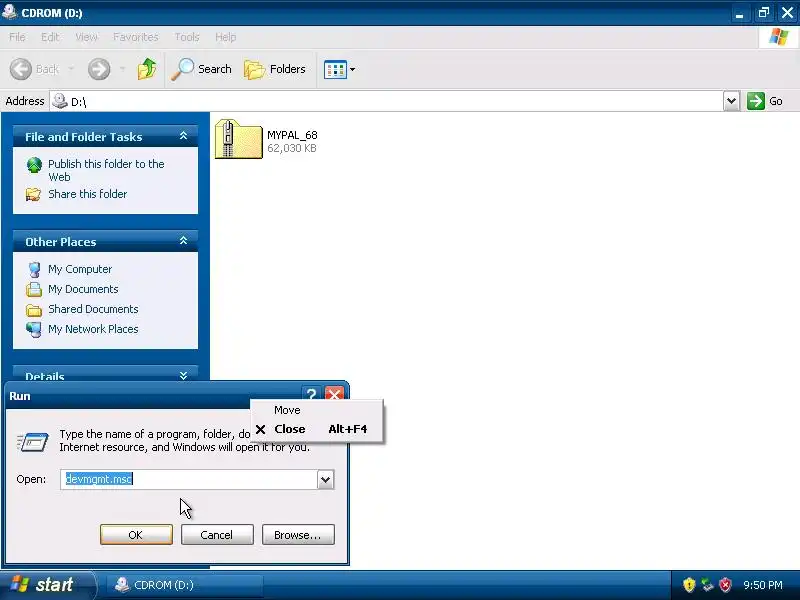
Task: Open My Computer from Other Places
Action: [x=80, y=269]
